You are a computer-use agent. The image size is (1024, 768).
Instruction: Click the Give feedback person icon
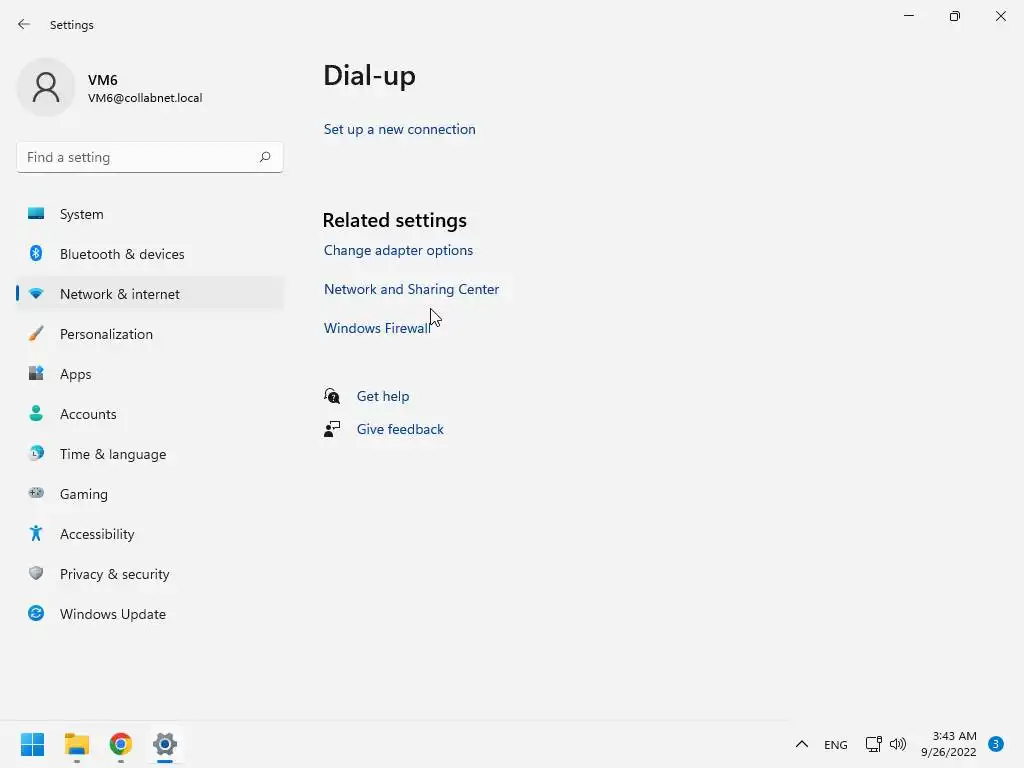pos(332,429)
